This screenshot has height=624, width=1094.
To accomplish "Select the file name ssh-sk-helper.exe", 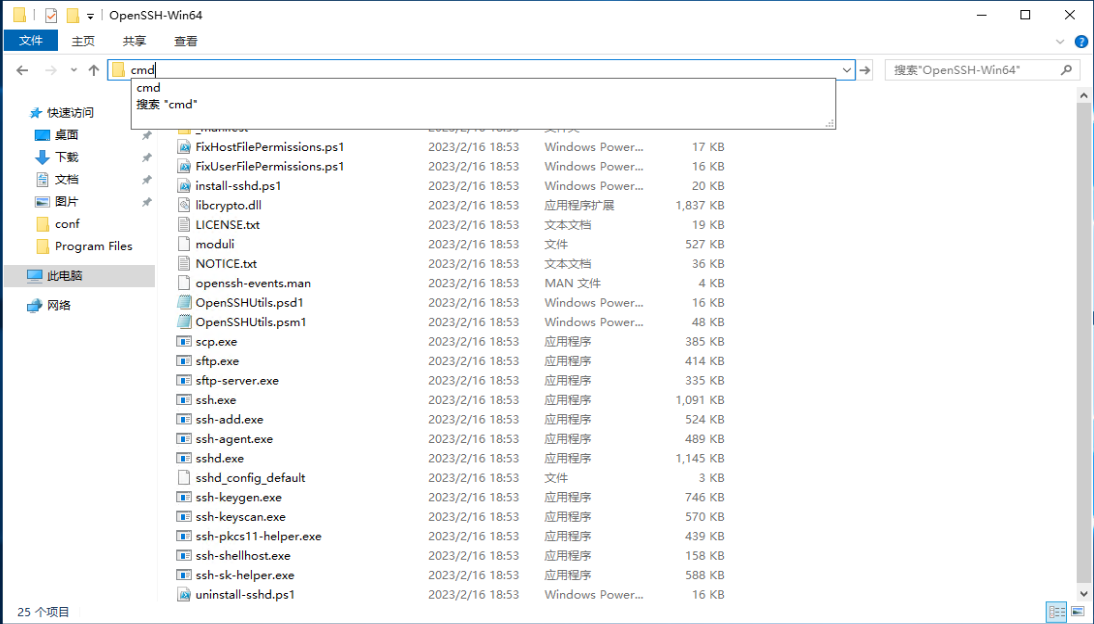I will point(245,576).
